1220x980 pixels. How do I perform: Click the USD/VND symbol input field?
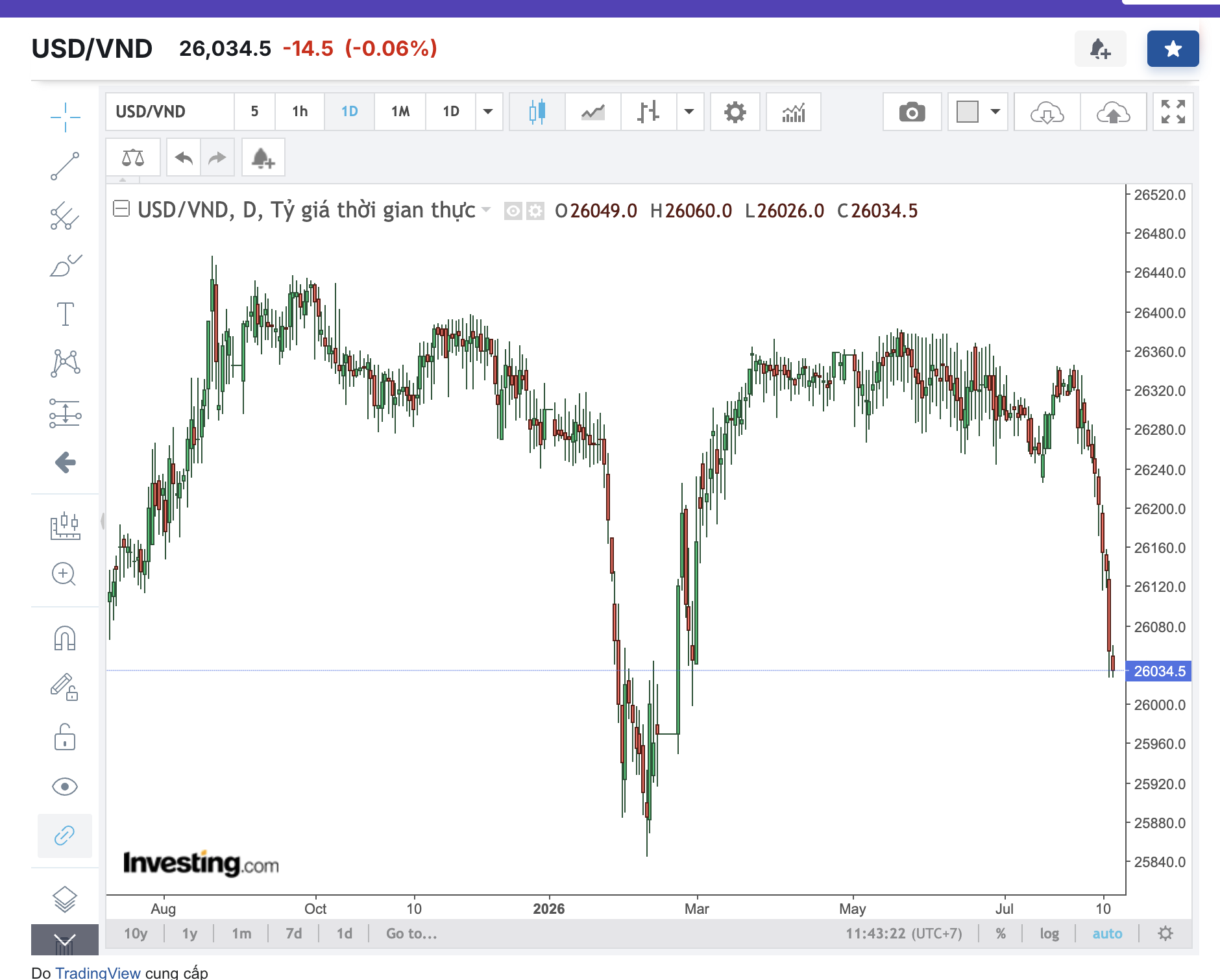point(170,112)
